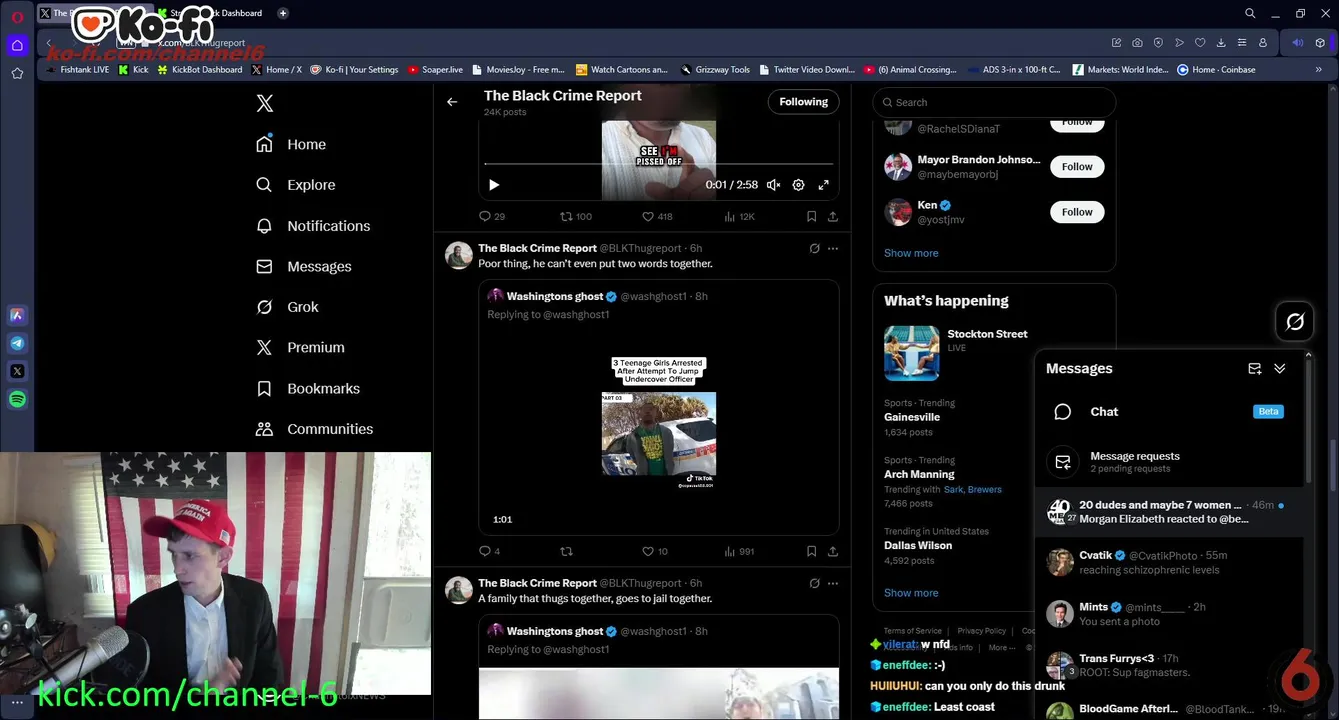
Task: Enter fullscreen on the video player
Action: [x=824, y=185]
